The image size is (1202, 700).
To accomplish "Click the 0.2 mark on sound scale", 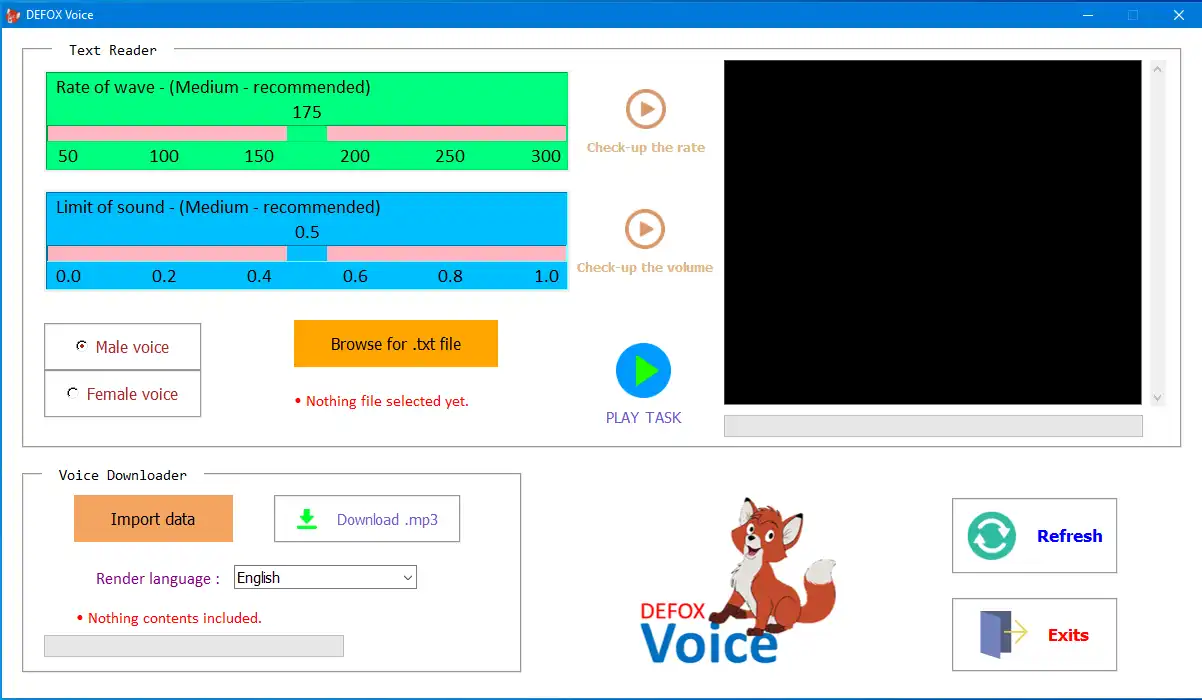I will [x=164, y=276].
